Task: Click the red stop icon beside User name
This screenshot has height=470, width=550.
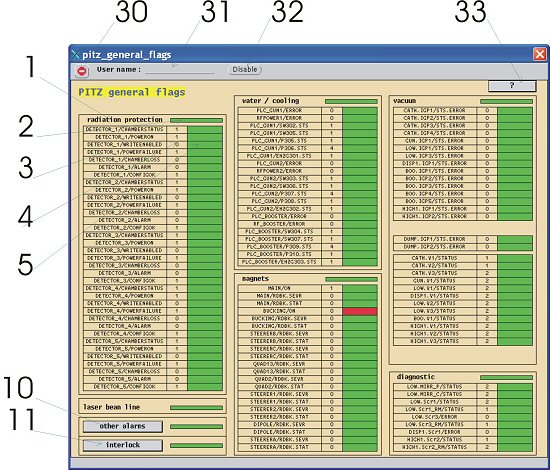Action: tap(82, 71)
